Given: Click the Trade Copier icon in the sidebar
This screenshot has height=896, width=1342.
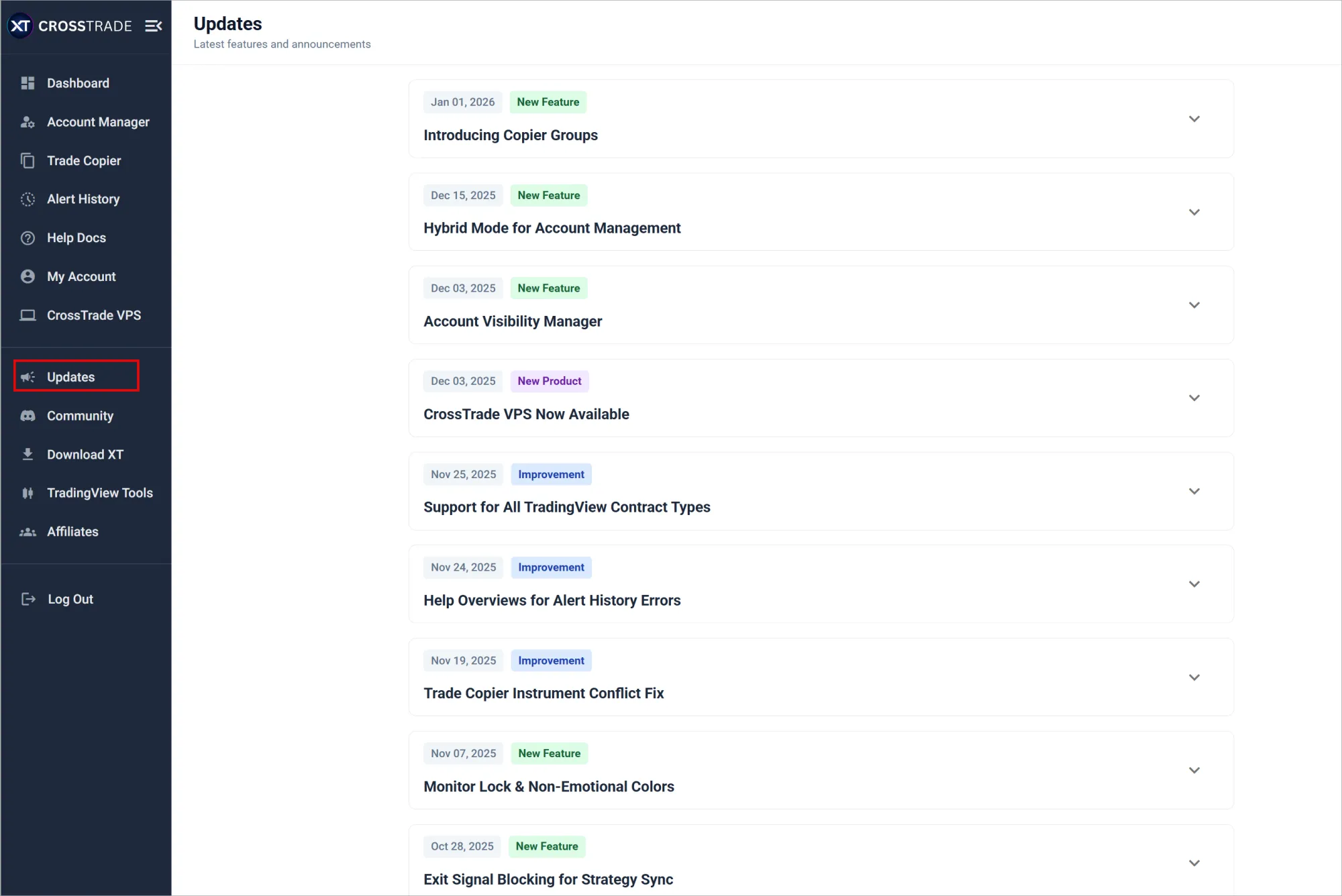Looking at the screenshot, I should (28, 161).
